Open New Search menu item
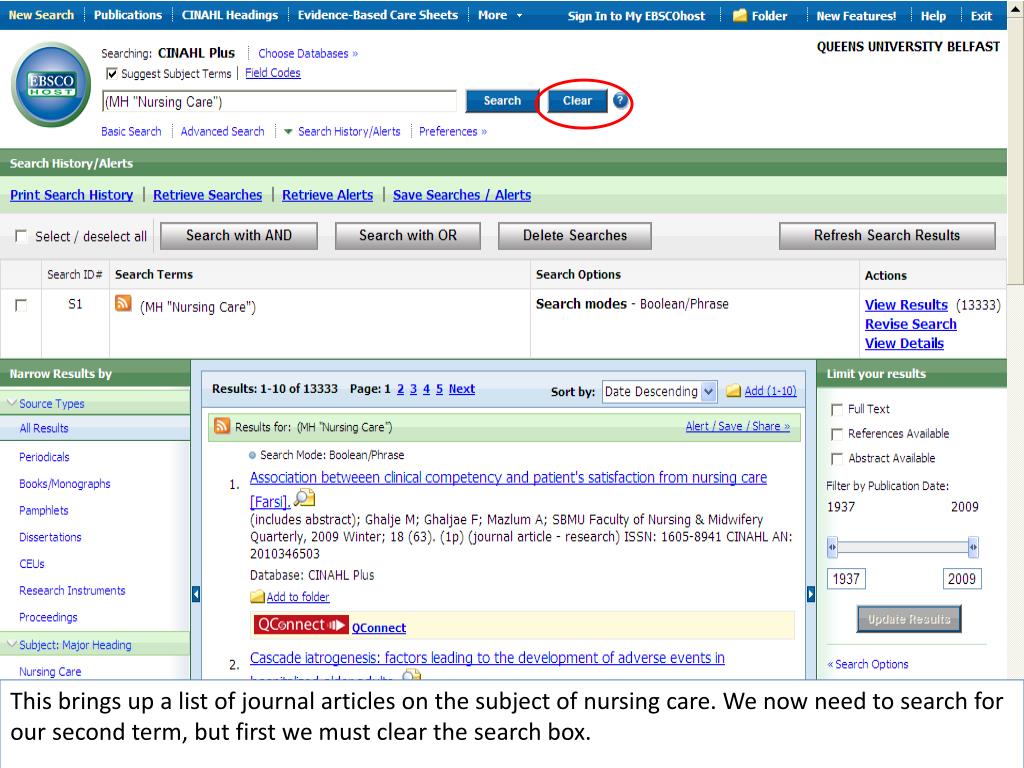Image resolution: width=1024 pixels, height=768 pixels. coord(41,15)
